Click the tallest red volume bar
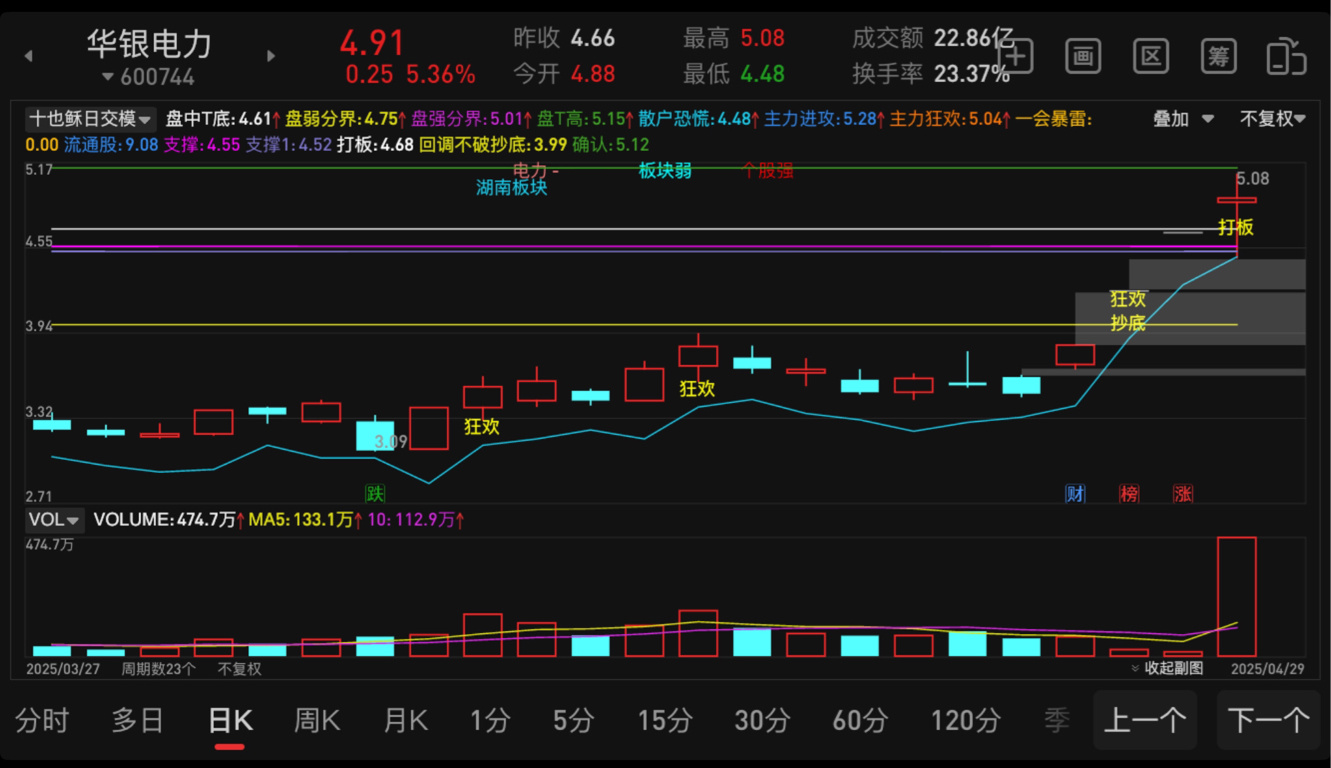This screenshot has width=1331, height=768. point(1237,597)
